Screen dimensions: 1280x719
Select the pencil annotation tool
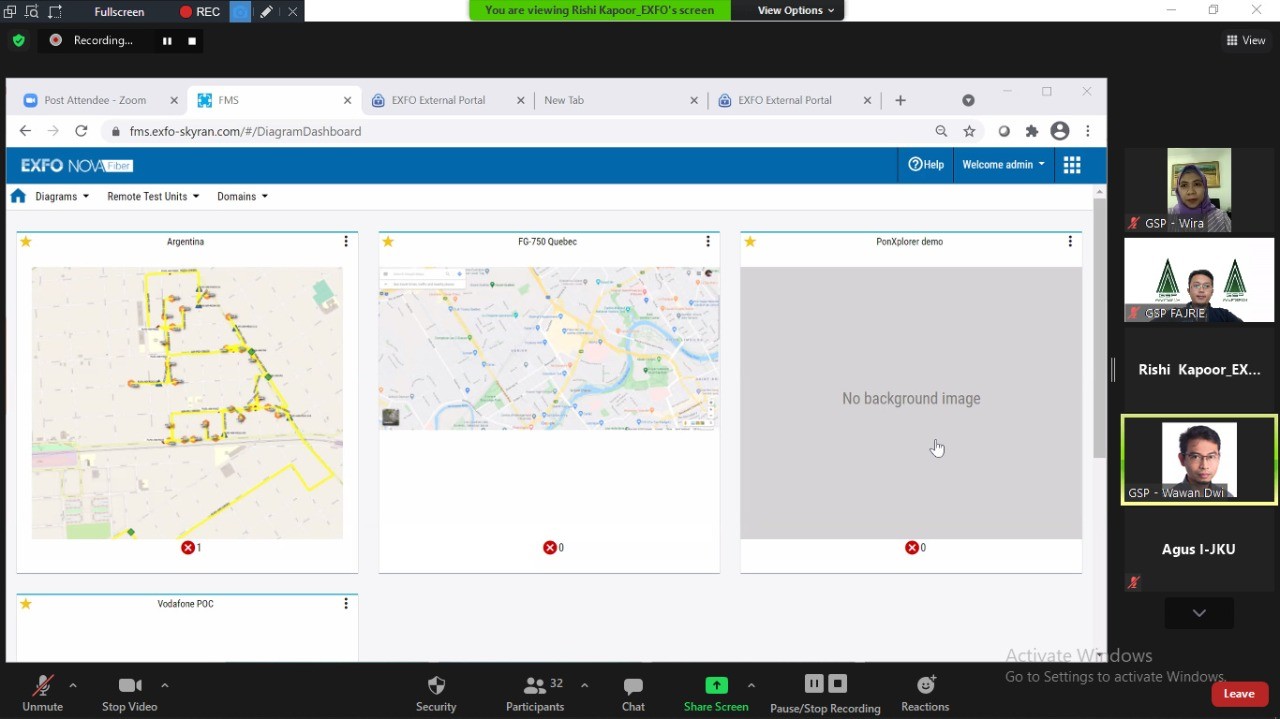[266, 12]
